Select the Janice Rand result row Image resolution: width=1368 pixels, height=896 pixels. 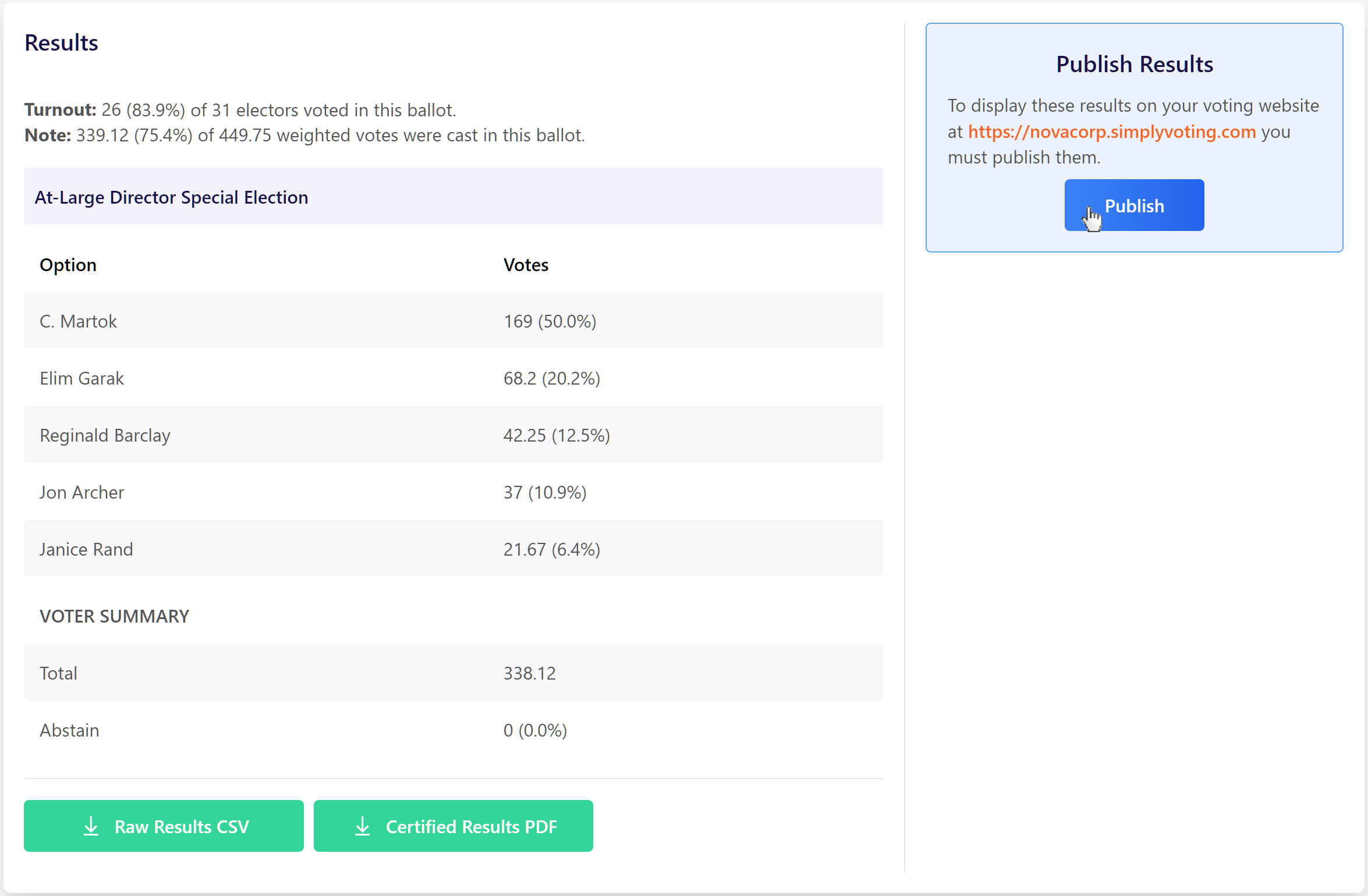(452, 549)
